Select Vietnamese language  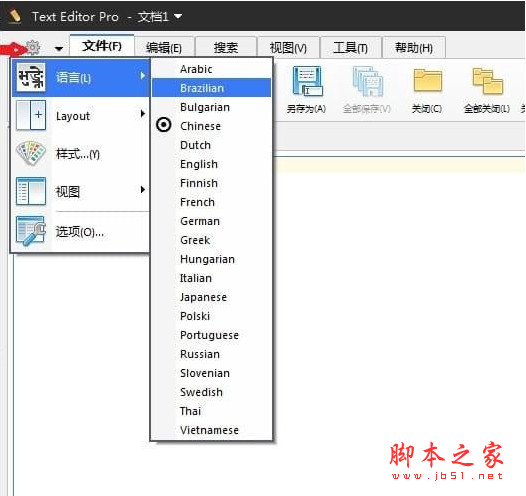[211, 430]
